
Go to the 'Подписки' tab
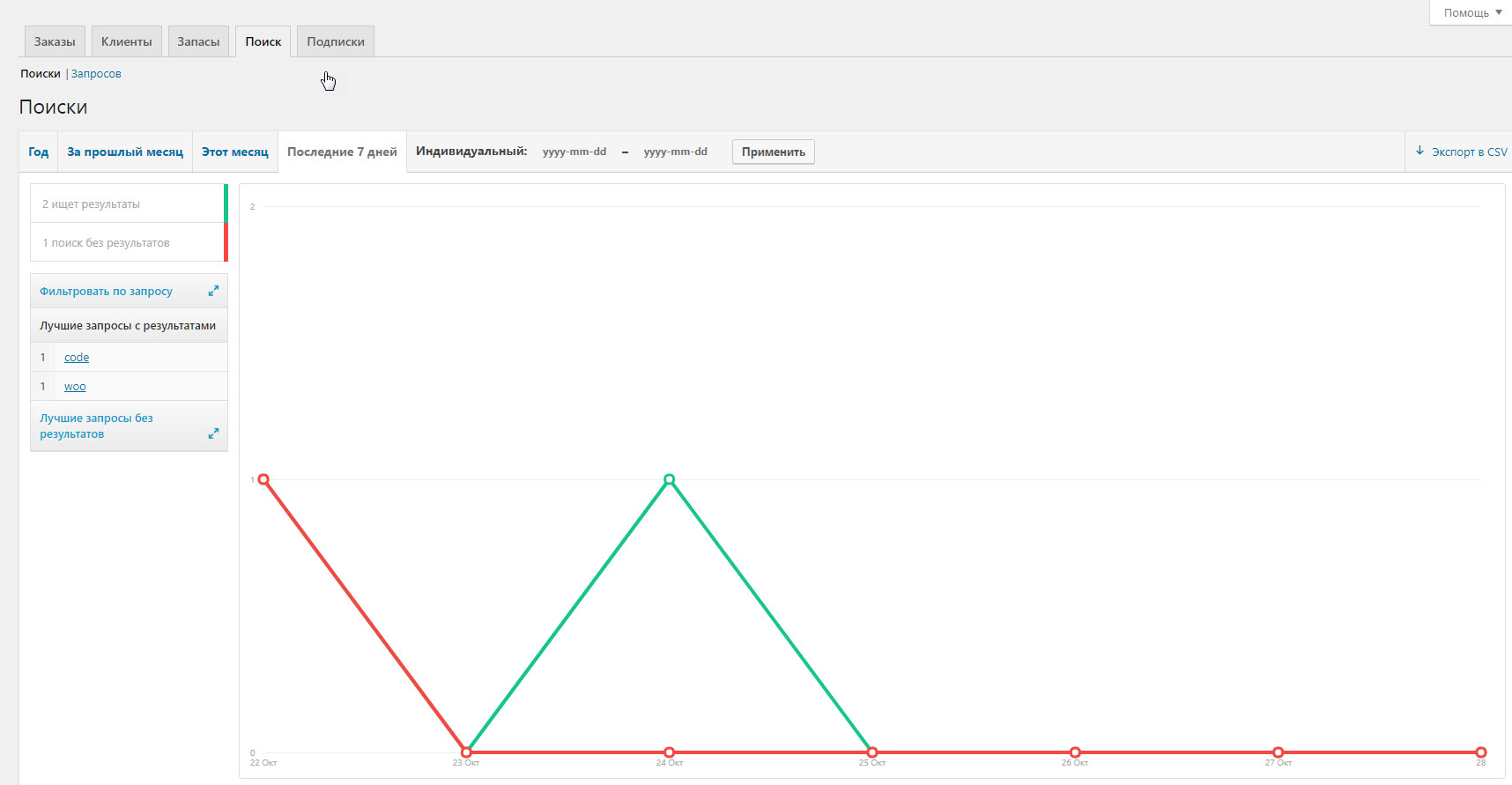coord(335,41)
